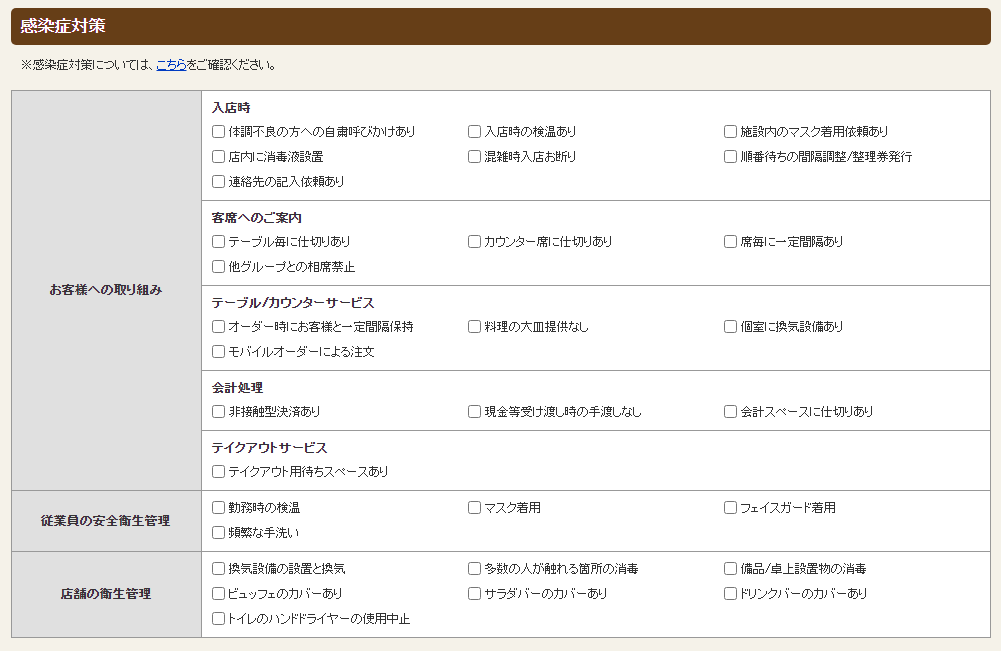Click the 感染症対策 section header
1001x651 pixels.
coord(500,26)
